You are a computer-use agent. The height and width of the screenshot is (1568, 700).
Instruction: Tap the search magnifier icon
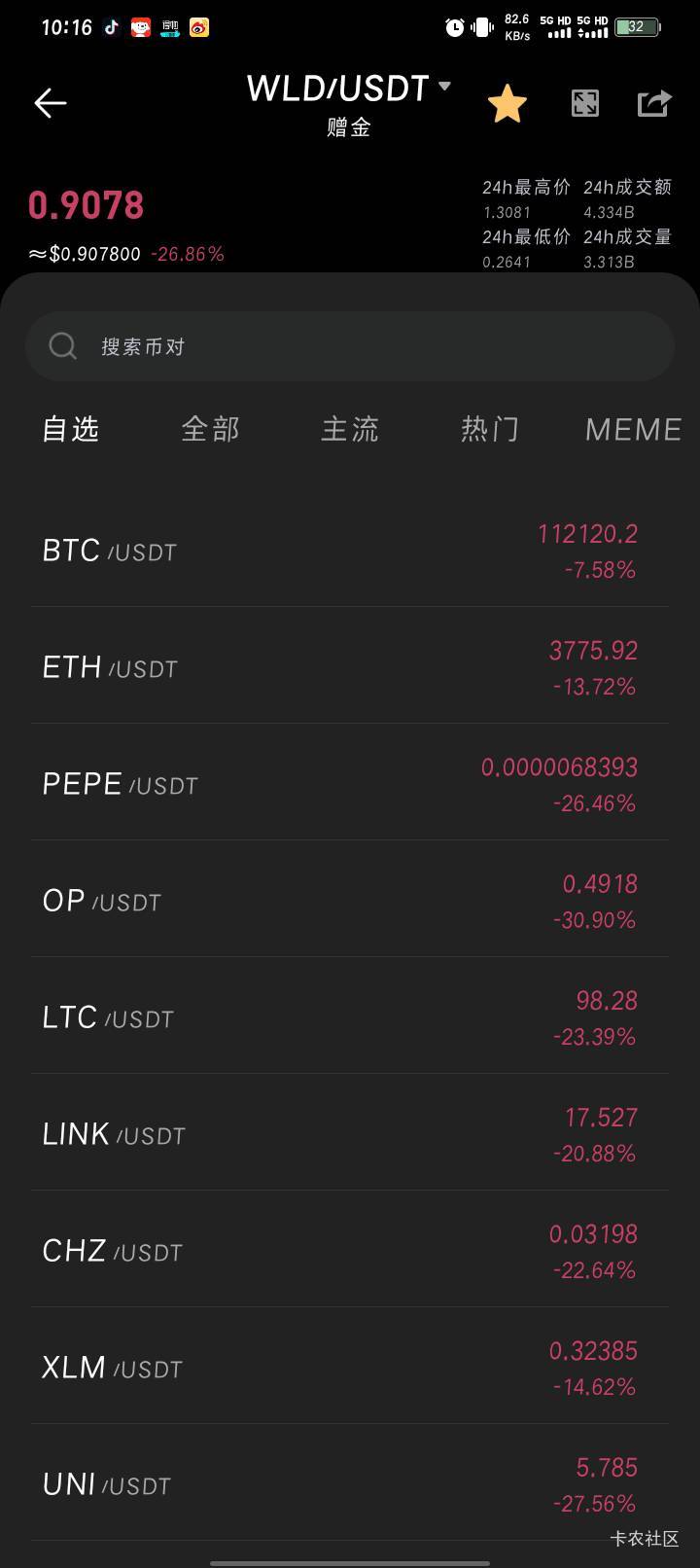tap(63, 345)
